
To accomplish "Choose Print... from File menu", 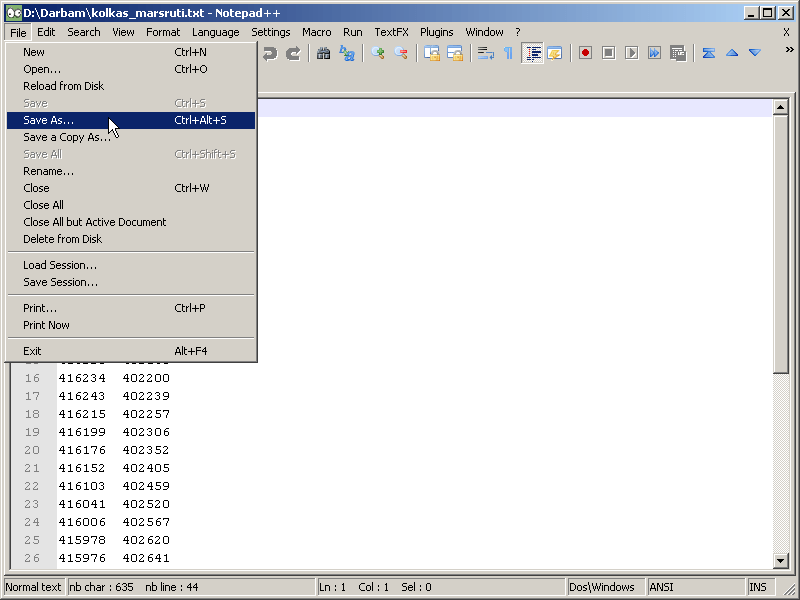I will tap(131, 308).
